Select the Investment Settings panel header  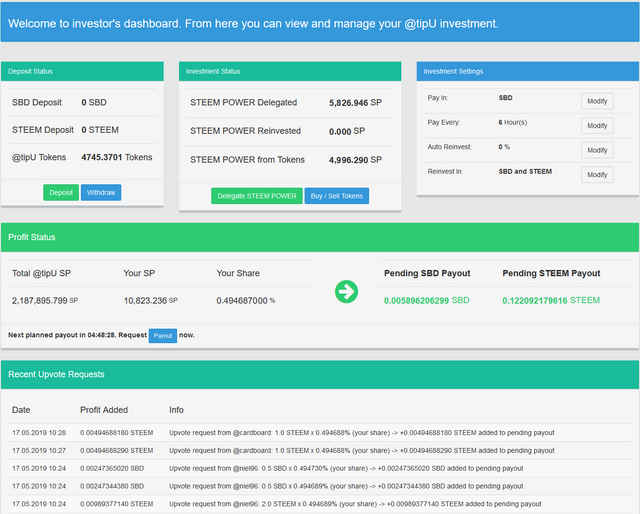click(x=528, y=71)
